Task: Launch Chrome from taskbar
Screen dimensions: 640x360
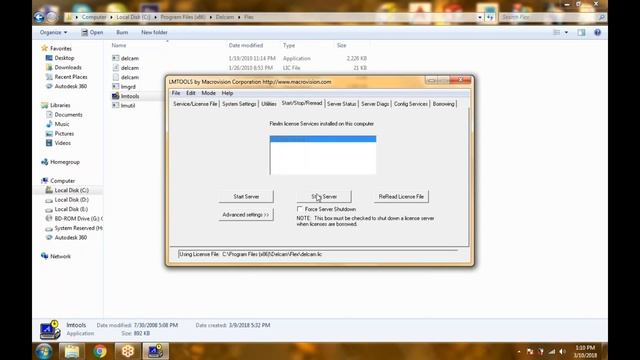Action: (x=100, y=351)
